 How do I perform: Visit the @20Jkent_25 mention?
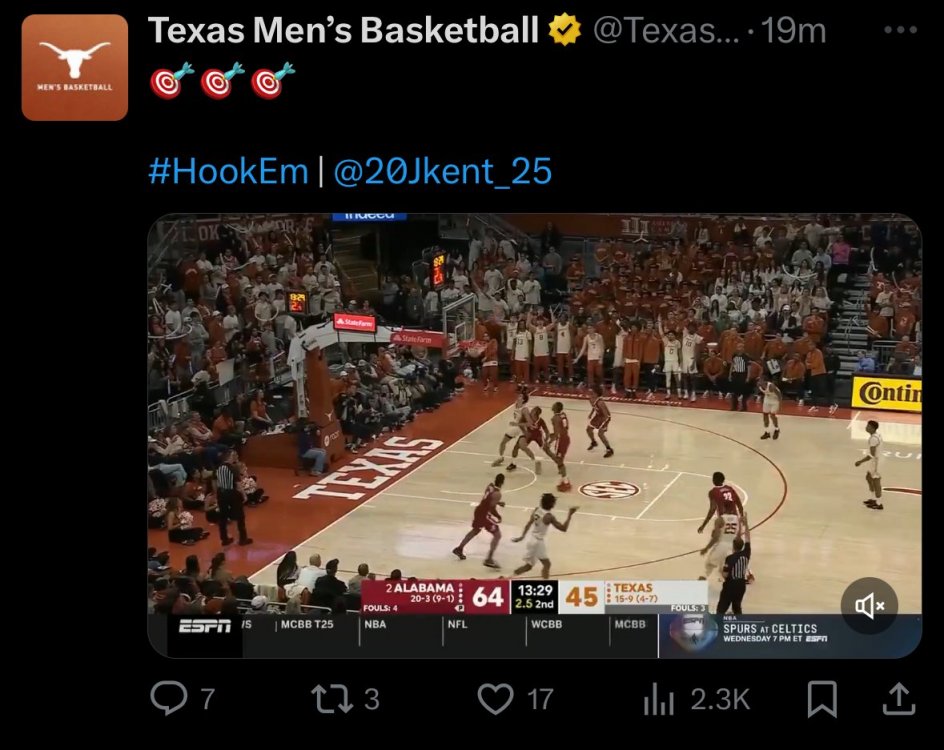click(442, 171)
